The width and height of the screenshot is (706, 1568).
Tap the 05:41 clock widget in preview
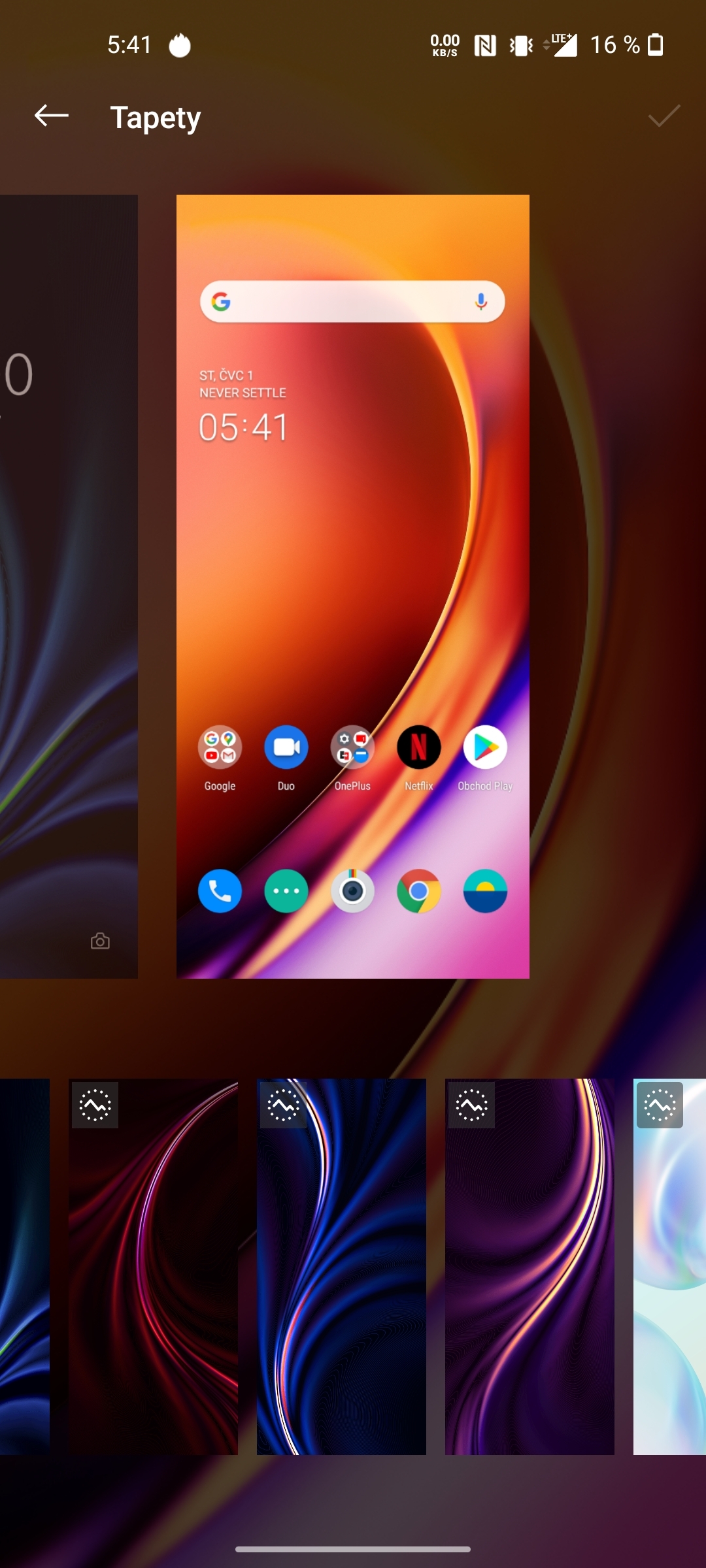click(x=243, y=428)
